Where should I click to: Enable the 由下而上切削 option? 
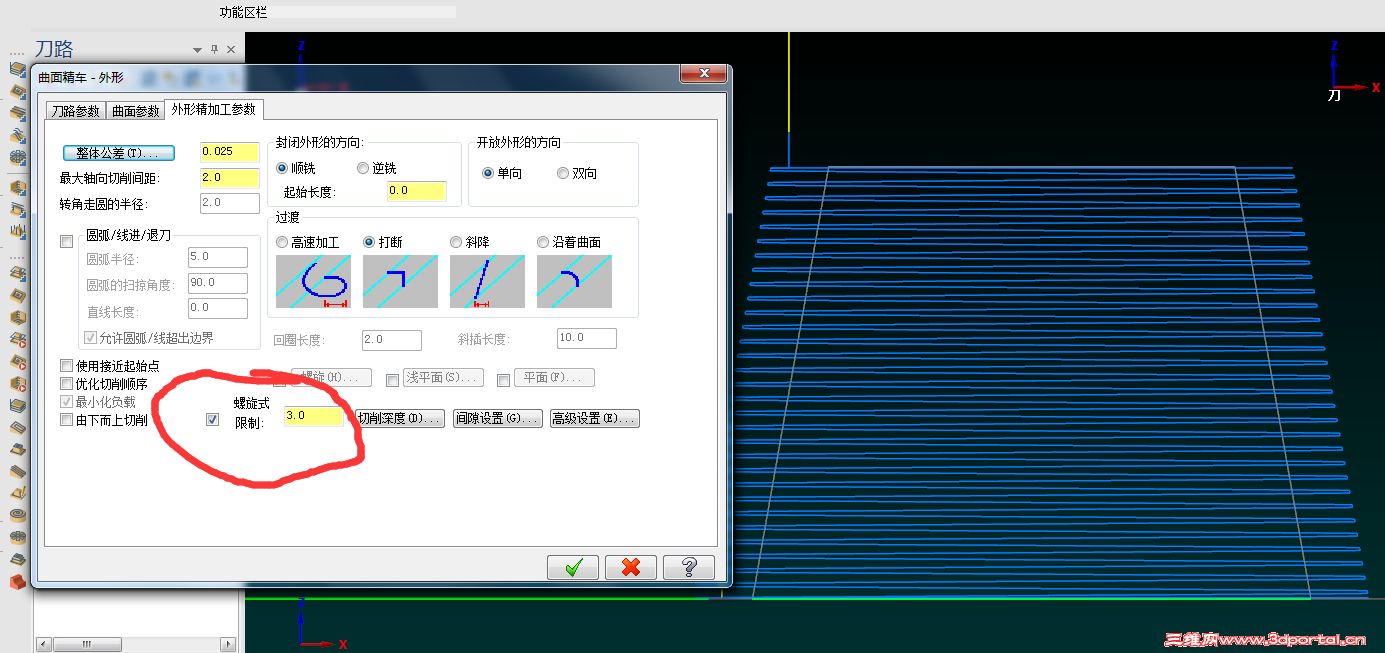66,419
